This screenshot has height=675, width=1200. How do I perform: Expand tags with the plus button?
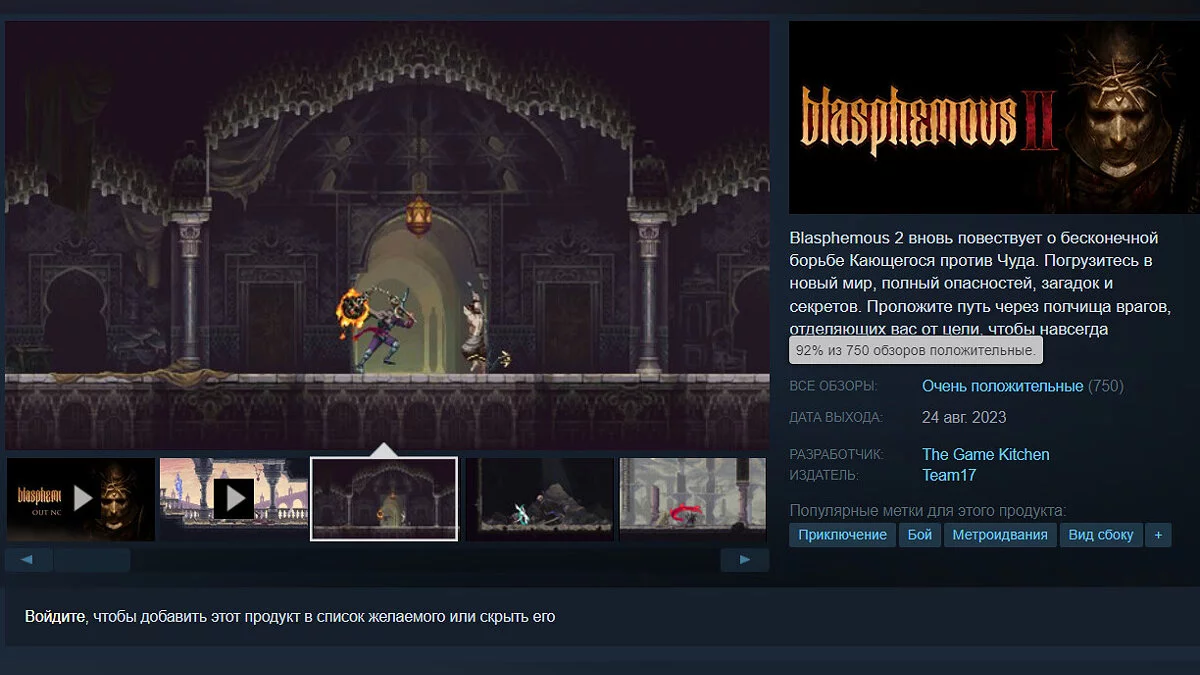[1158, 535]
